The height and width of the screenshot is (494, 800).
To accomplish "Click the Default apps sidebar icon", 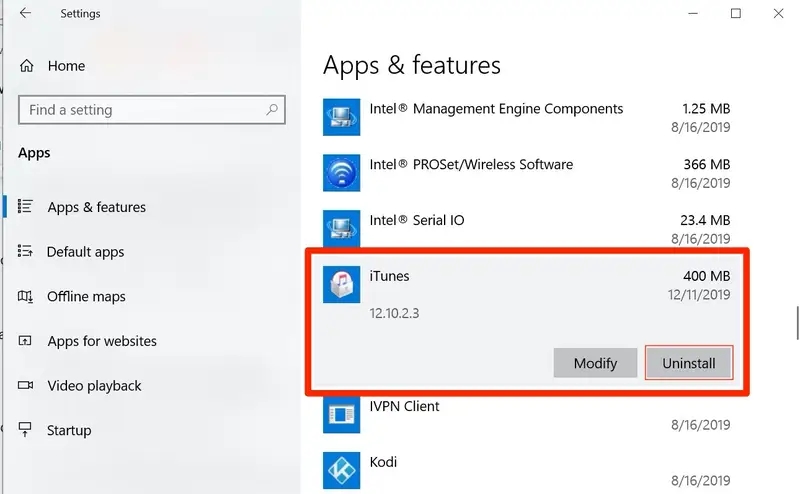I will (25, 251).
